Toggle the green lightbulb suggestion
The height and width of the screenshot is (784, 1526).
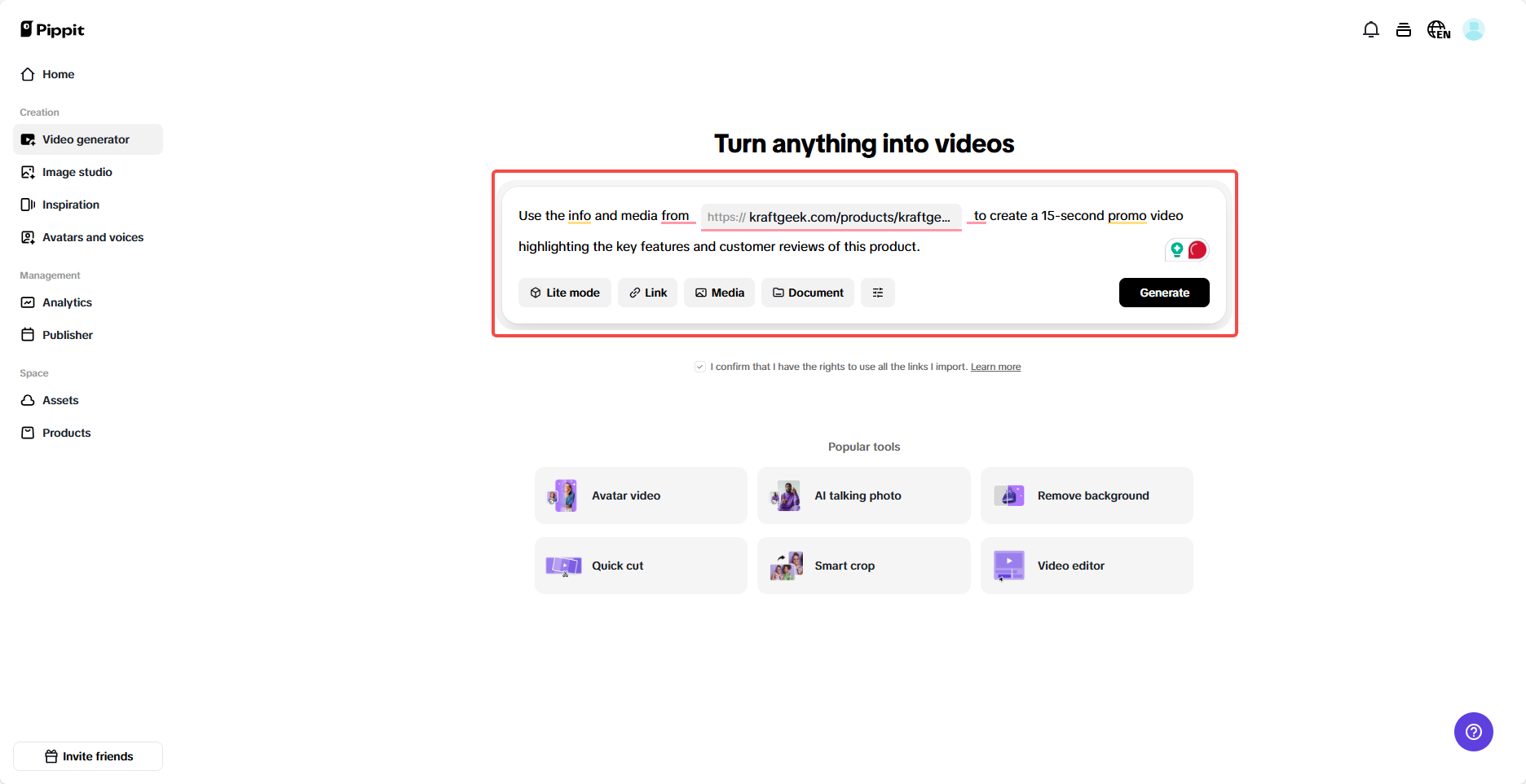(1177, 249)
